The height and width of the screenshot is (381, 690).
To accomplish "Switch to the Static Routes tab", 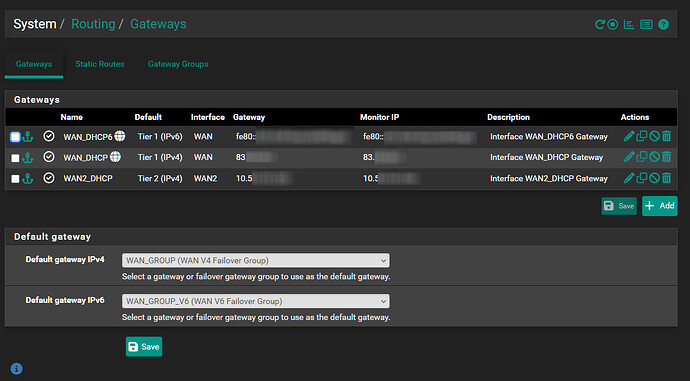I will pos(100,64).
